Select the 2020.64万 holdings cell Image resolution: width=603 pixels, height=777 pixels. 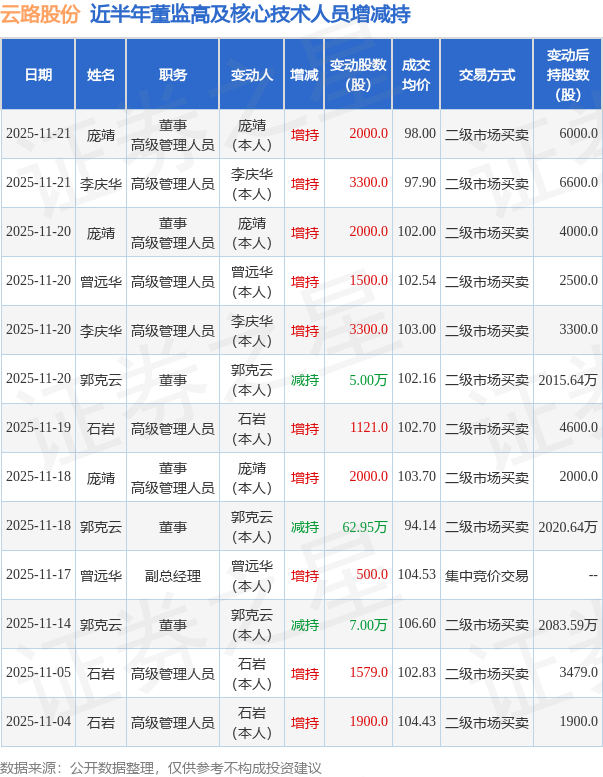[568, 526]
